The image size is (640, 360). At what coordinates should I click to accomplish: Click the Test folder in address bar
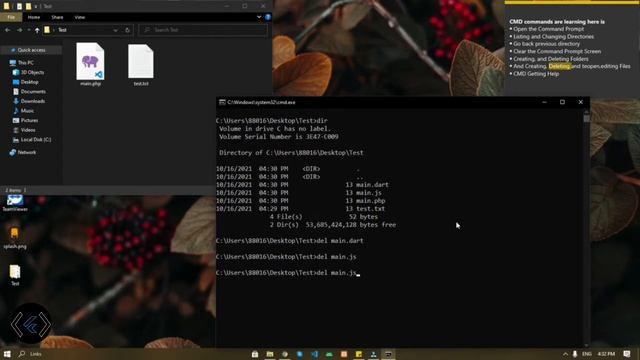[62, 30]
